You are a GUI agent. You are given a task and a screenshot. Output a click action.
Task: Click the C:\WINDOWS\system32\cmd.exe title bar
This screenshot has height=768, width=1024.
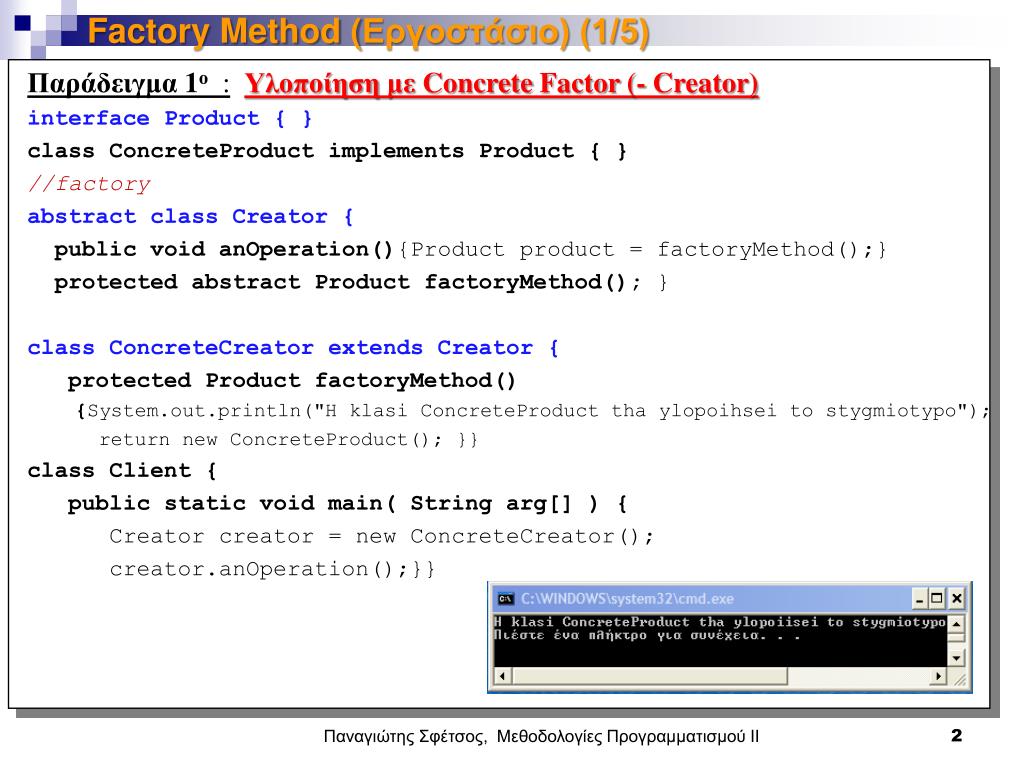tap(729, 598)
